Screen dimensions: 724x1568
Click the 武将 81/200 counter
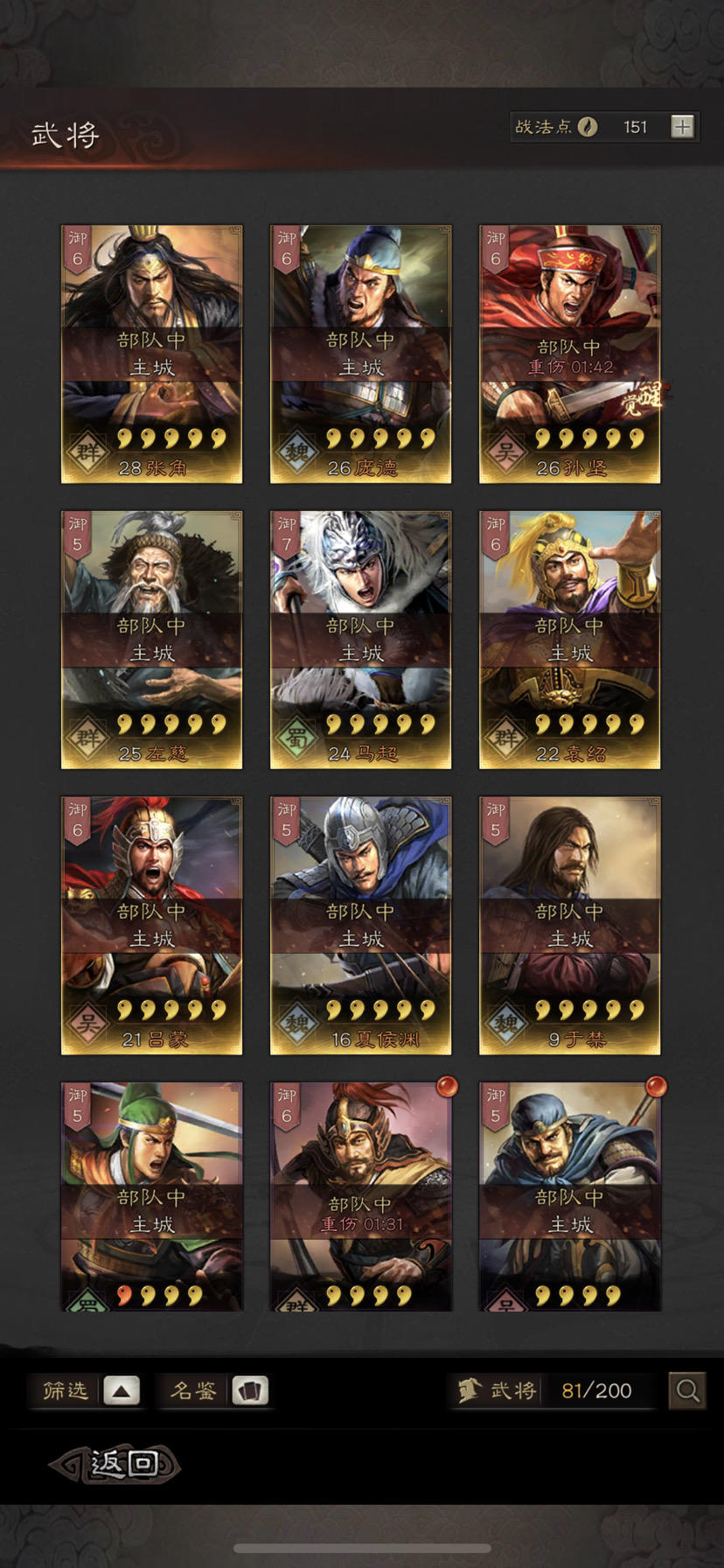555,1389
